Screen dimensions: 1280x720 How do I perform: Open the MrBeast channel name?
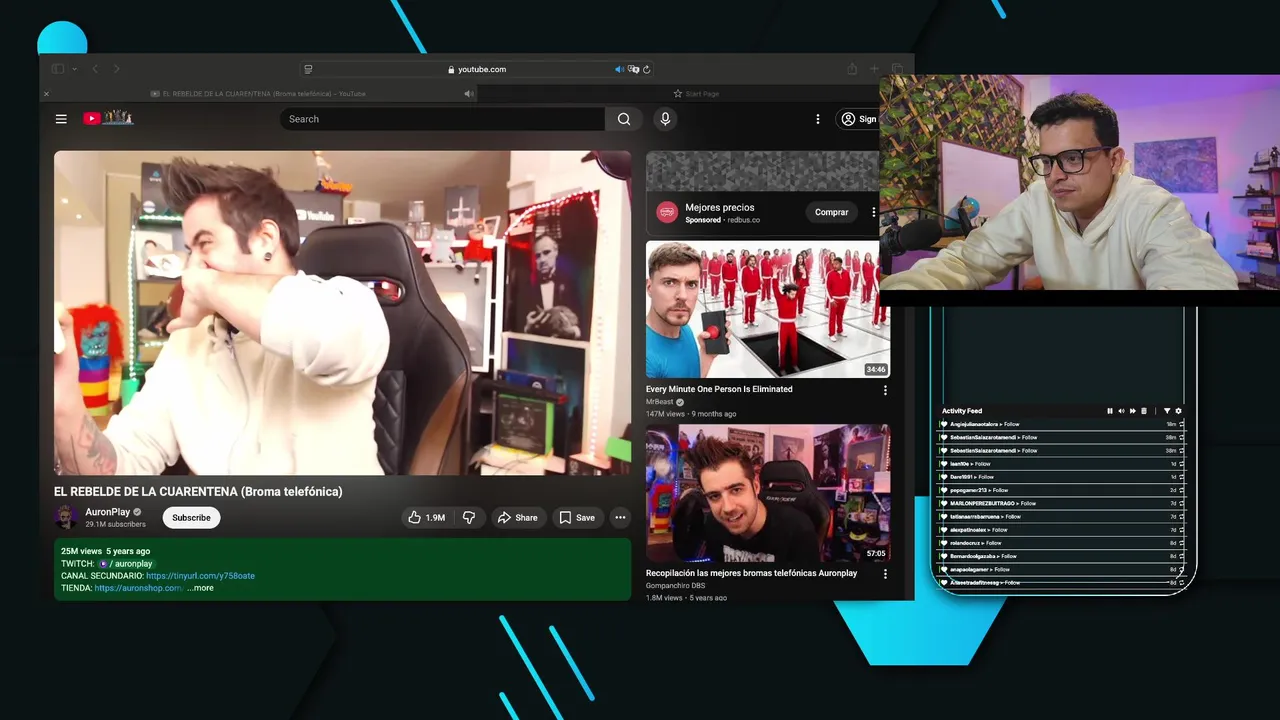[x=660, y=402]
